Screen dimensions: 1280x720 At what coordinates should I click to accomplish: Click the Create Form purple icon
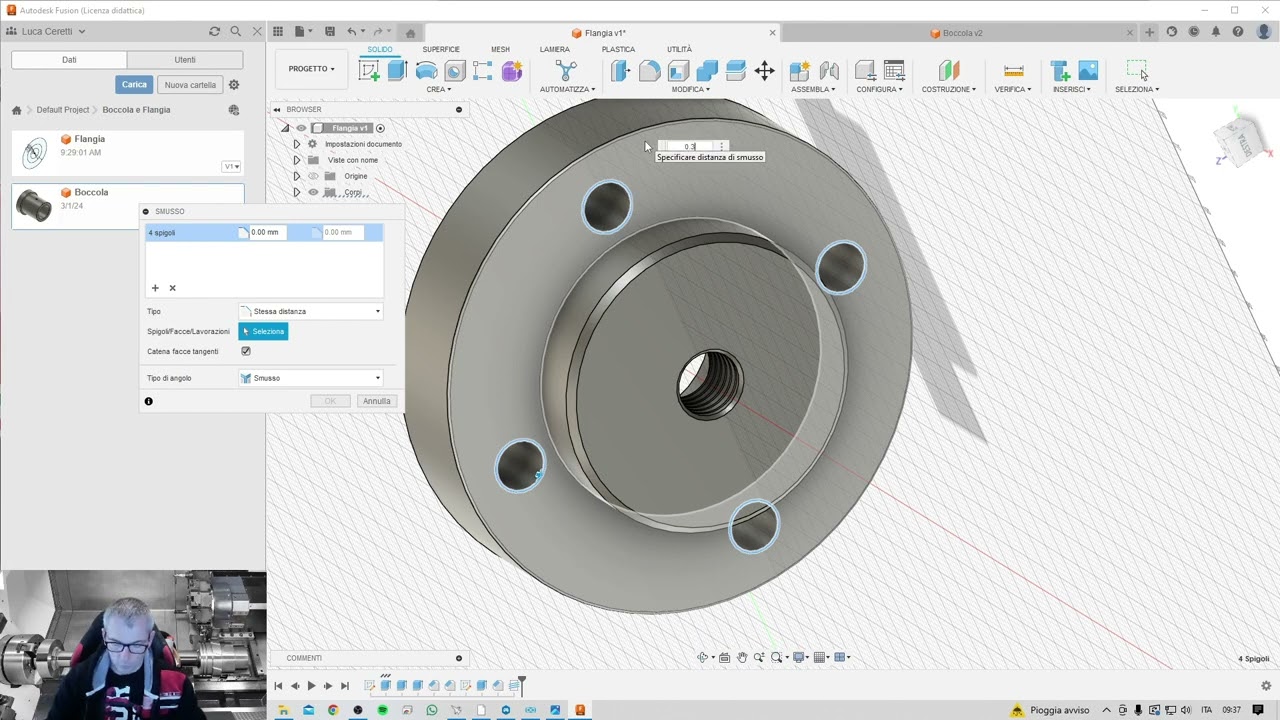[512, 70]
